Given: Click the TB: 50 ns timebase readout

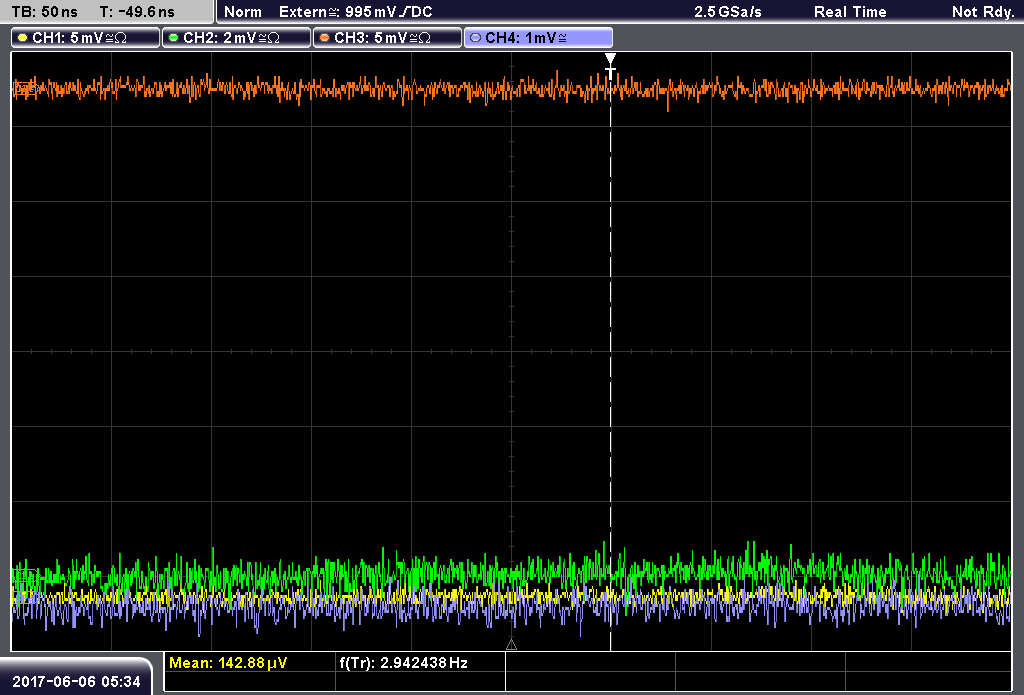Looking at the screenshot, I should pyautogui.click(x=44, y=12).
